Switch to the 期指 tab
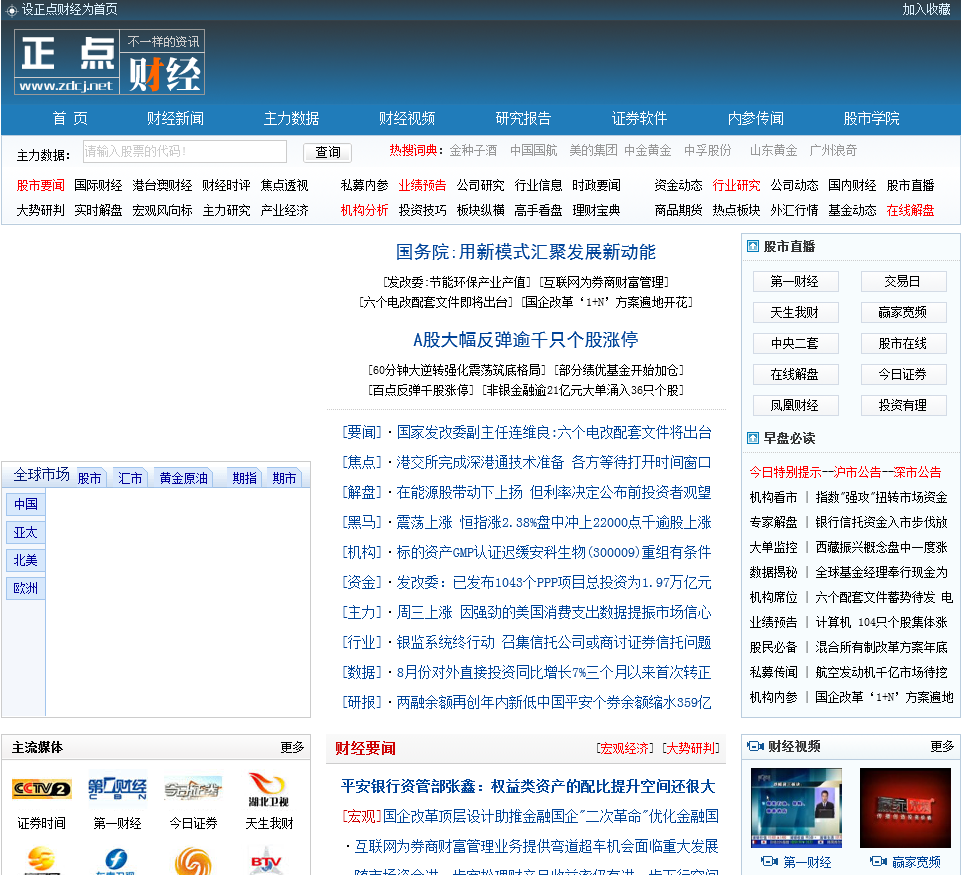This screenshot has width=962, height=875. pyautogui.click(x=244, y=478)
